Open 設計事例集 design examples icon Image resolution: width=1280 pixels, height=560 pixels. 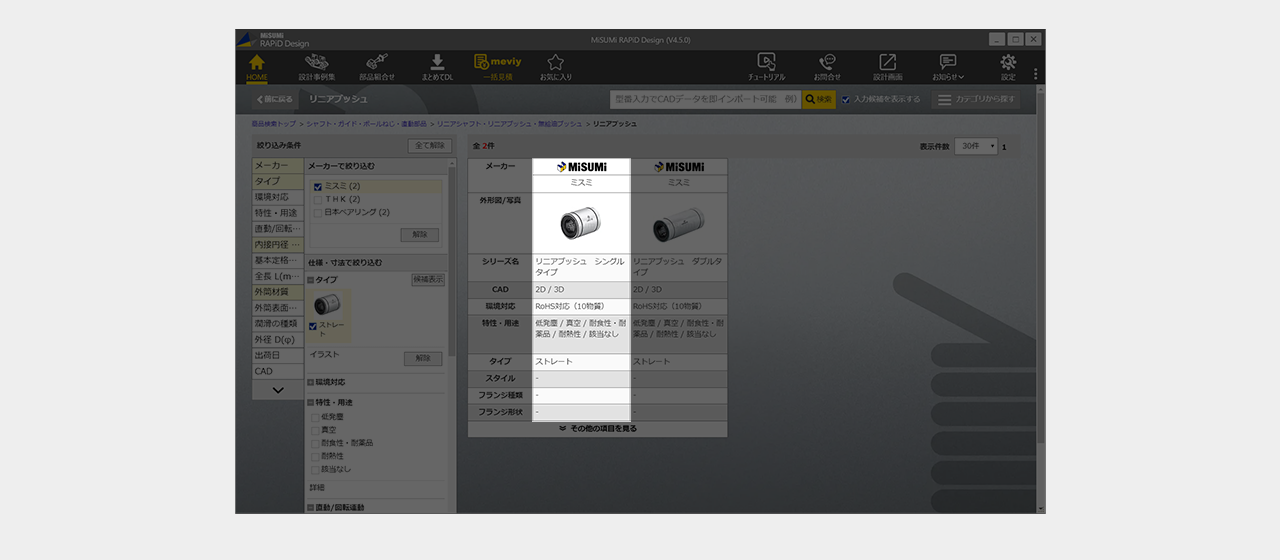(x=317, y=67)
